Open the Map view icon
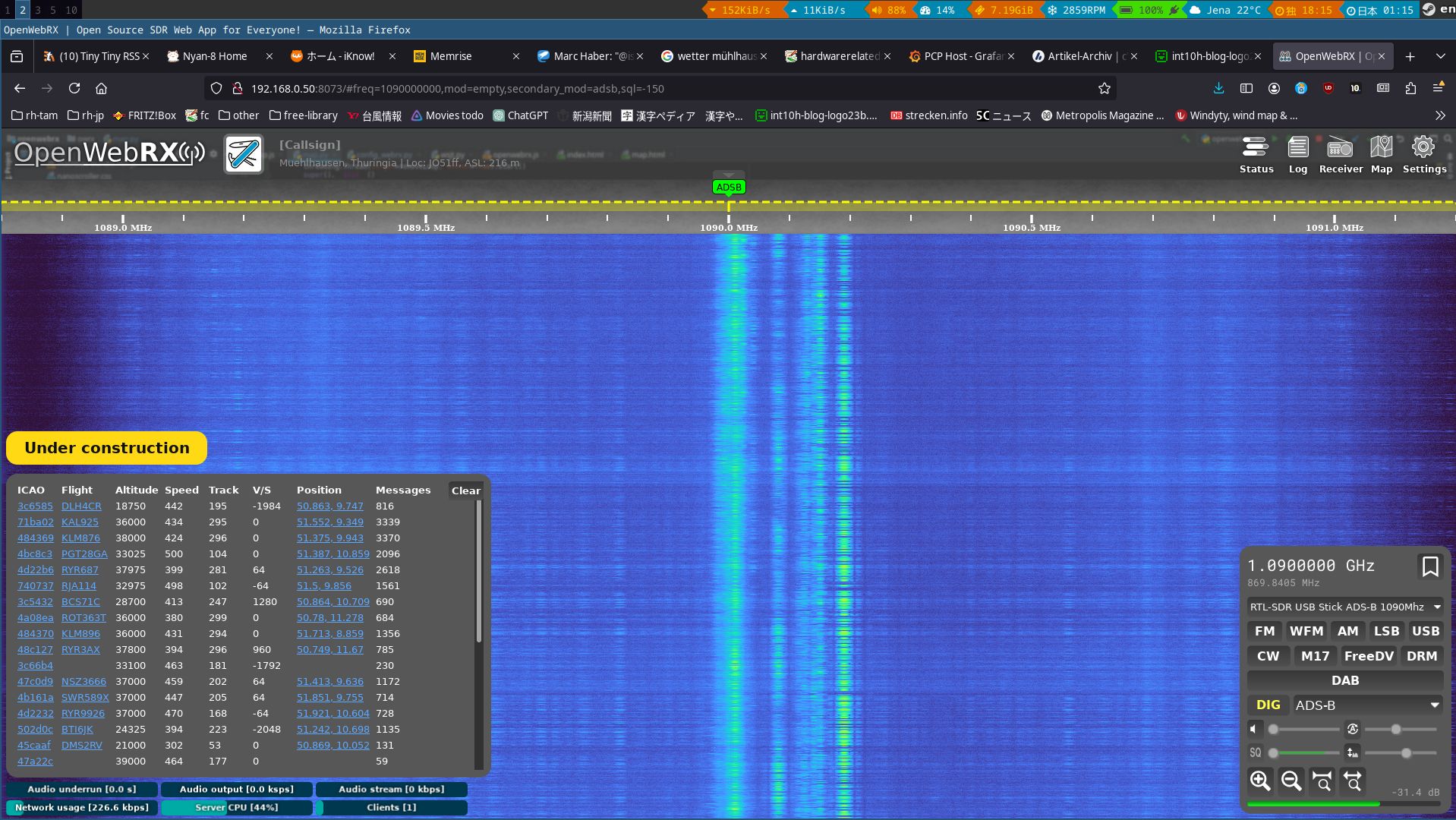This screenshot has width=1456, height=820. [1381, 155]
